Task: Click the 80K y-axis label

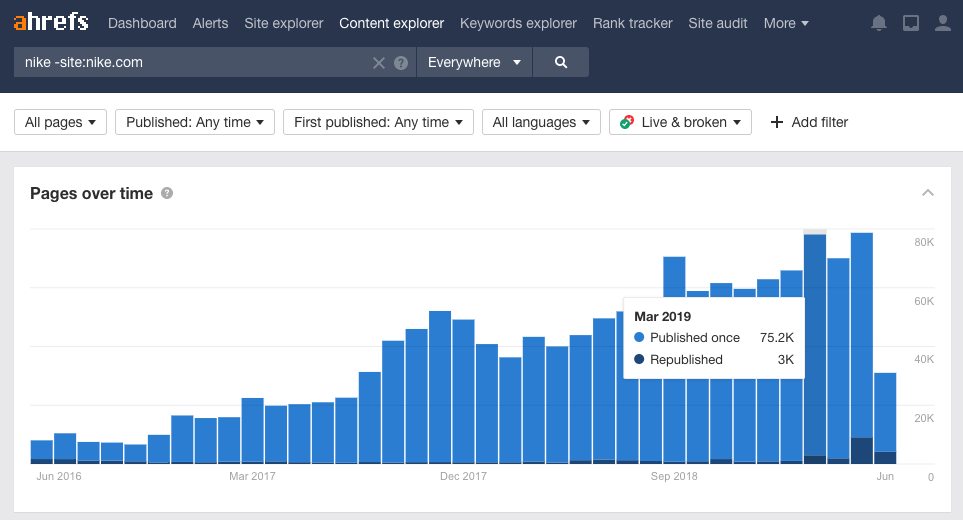Action: pos(924,243)
